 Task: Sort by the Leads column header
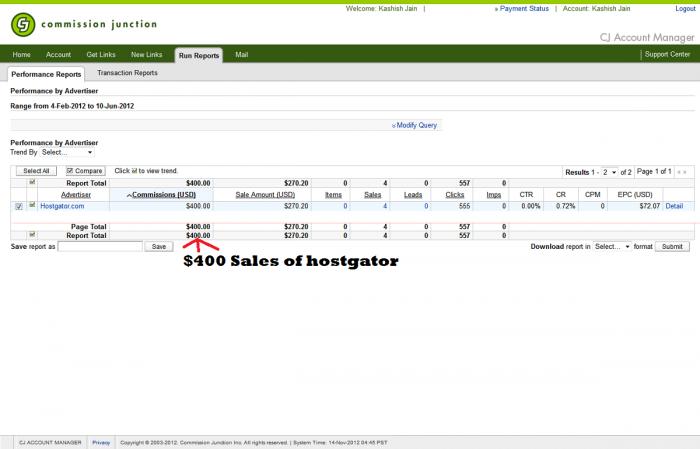413,195
